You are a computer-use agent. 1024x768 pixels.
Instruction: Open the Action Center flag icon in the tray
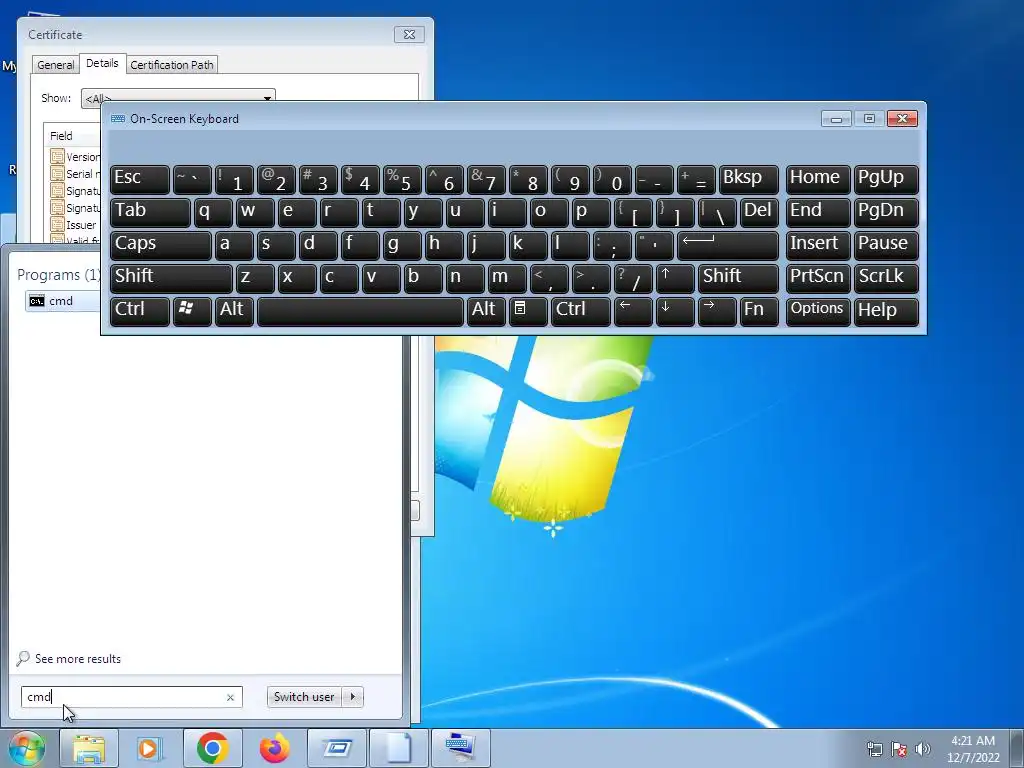click(899, 749)
